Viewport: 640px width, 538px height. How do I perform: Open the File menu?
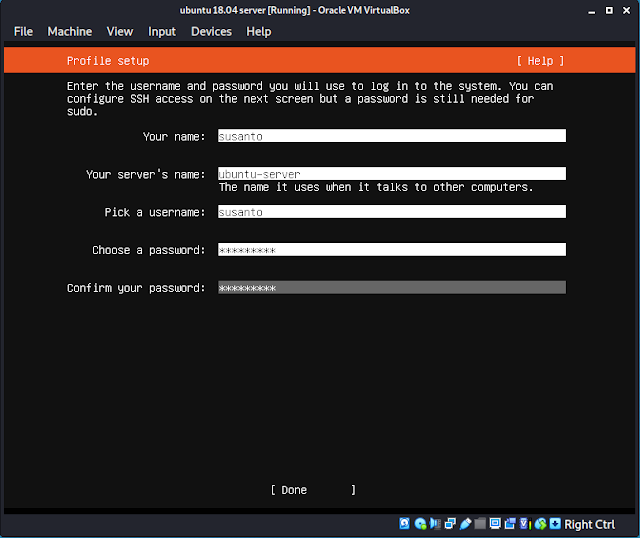(x=23, y=31)
